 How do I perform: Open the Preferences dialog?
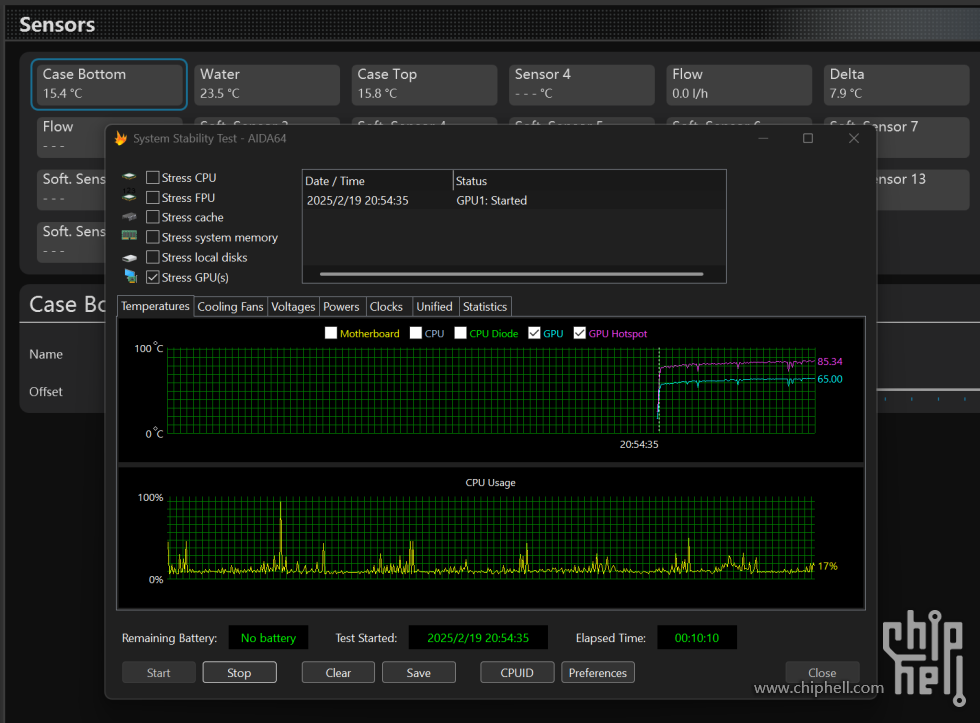[x=598, y=672]
